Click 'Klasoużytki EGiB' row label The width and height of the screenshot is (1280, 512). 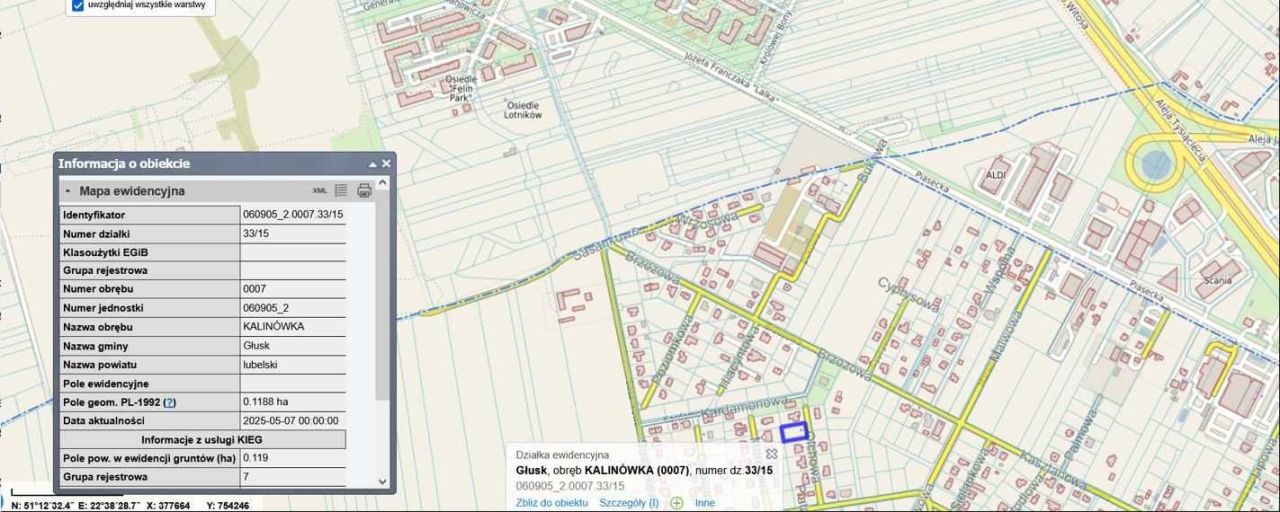105,252
